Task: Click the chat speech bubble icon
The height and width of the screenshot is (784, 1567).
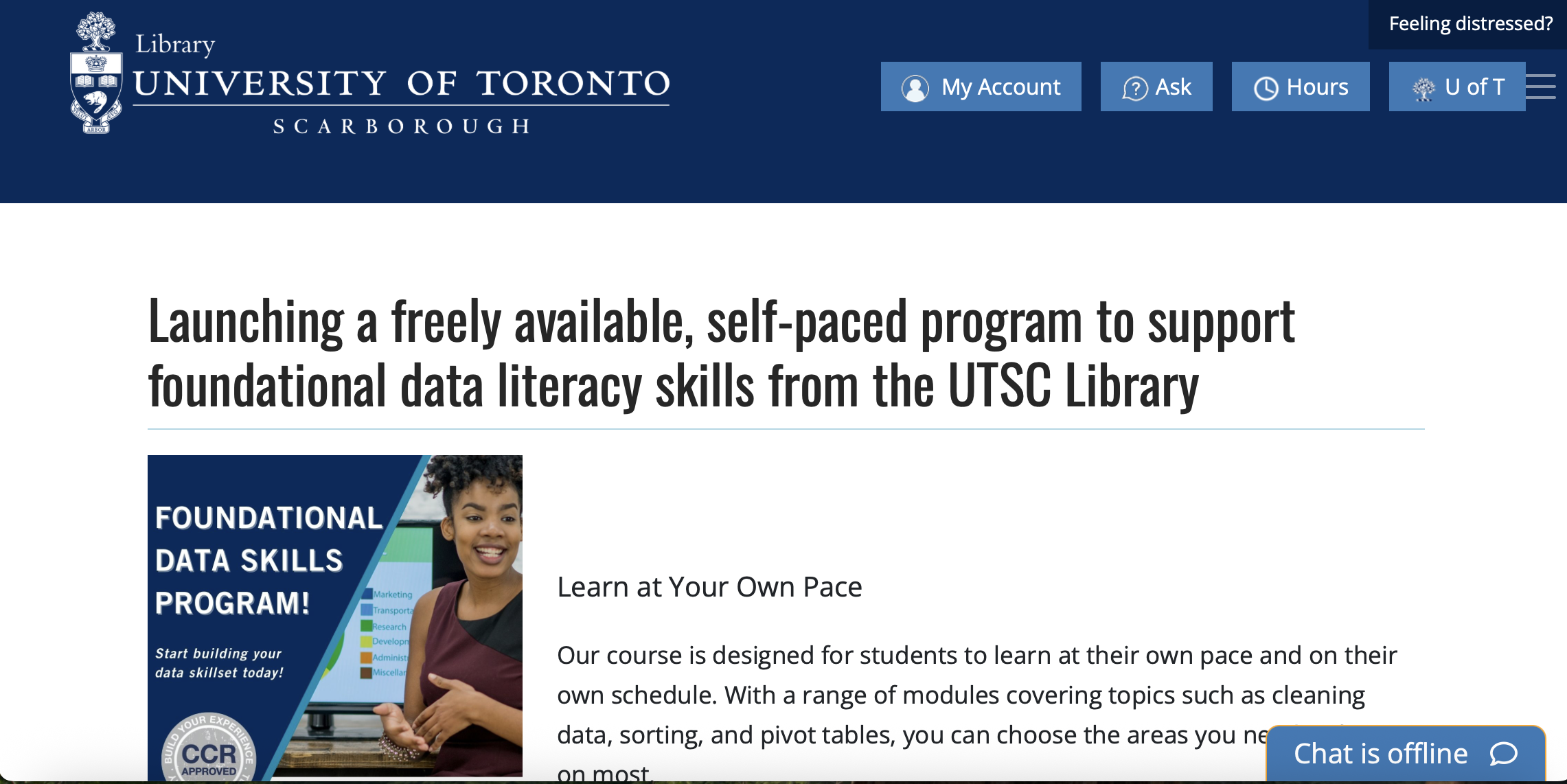Action: pos(1503,753)
